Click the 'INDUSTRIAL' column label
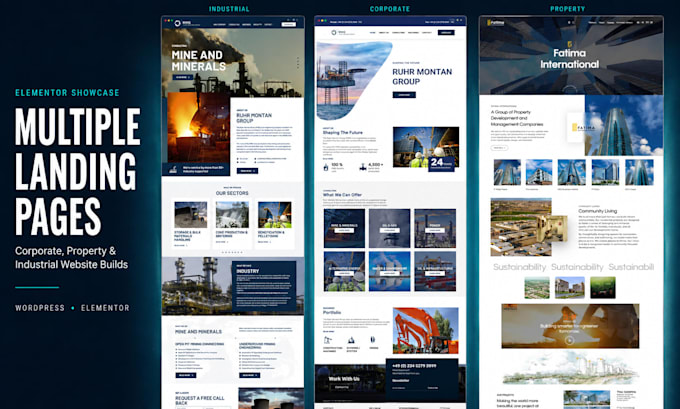 (229, 9)
